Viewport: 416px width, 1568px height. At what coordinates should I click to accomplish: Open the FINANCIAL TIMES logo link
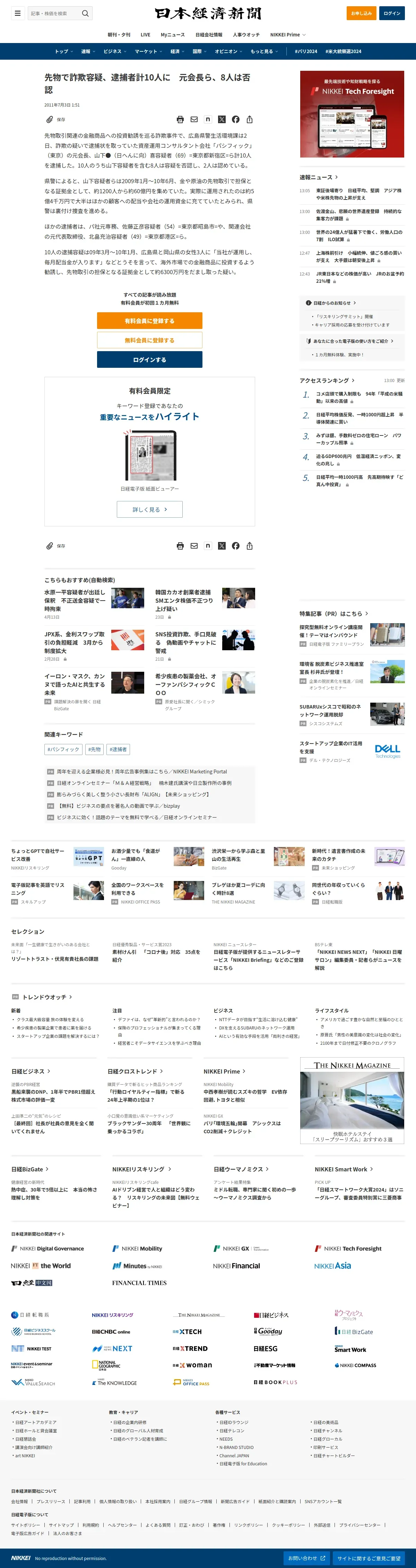[139, 1282]
